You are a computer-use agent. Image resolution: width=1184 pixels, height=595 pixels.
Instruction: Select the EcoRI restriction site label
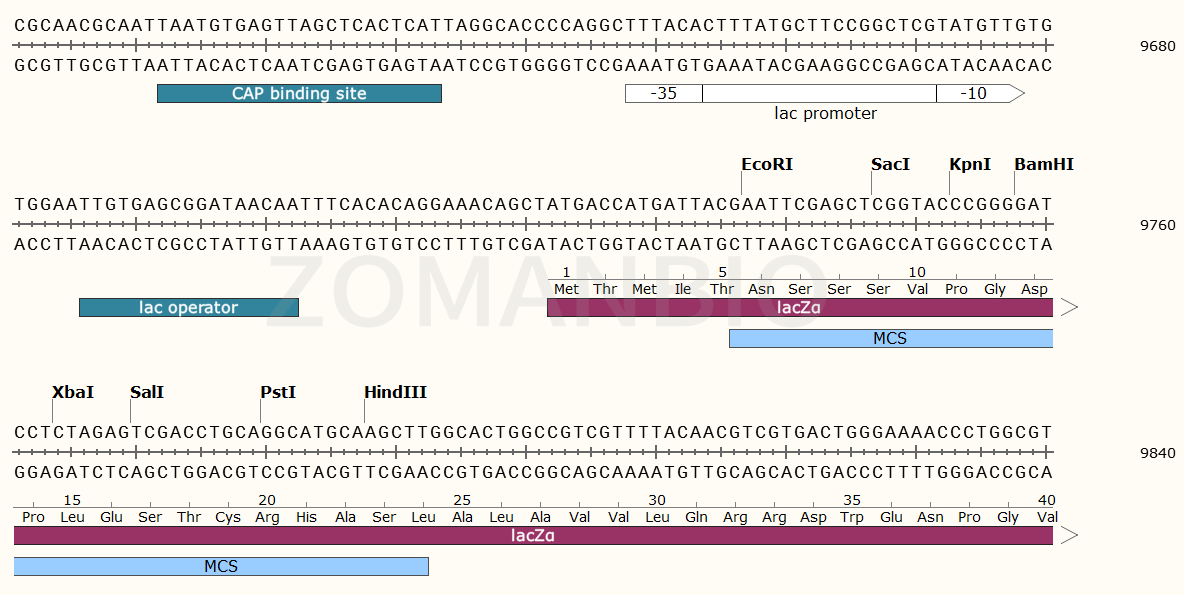click(767, 164)
